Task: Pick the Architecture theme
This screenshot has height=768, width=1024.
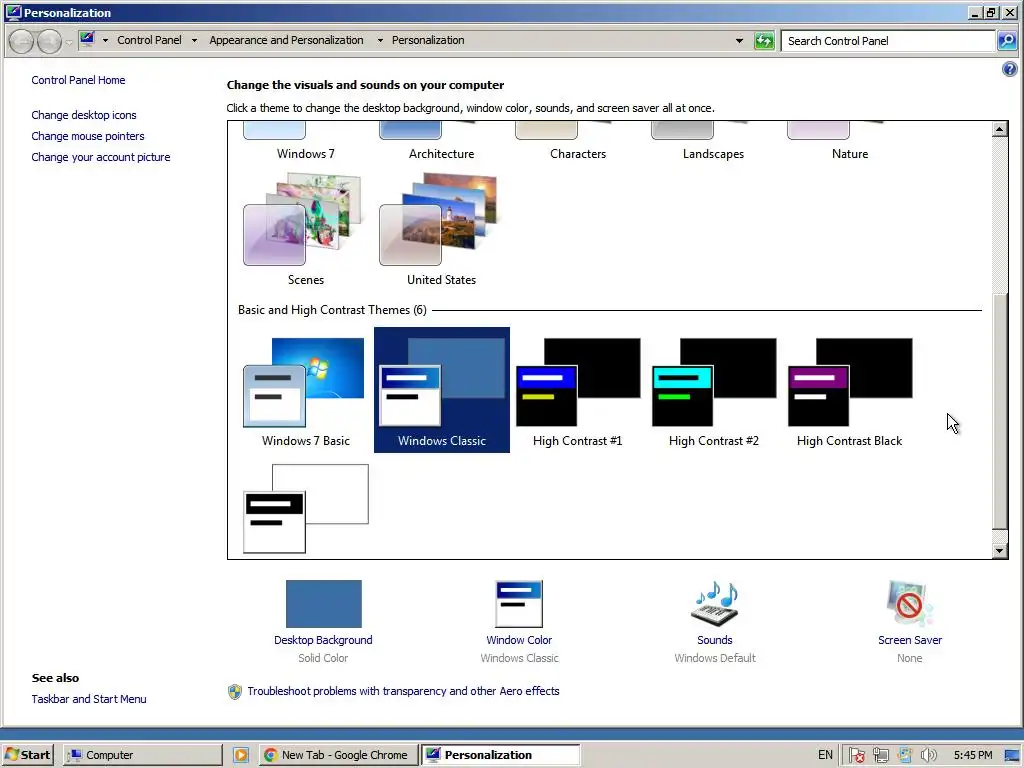Action: [441, 142]
